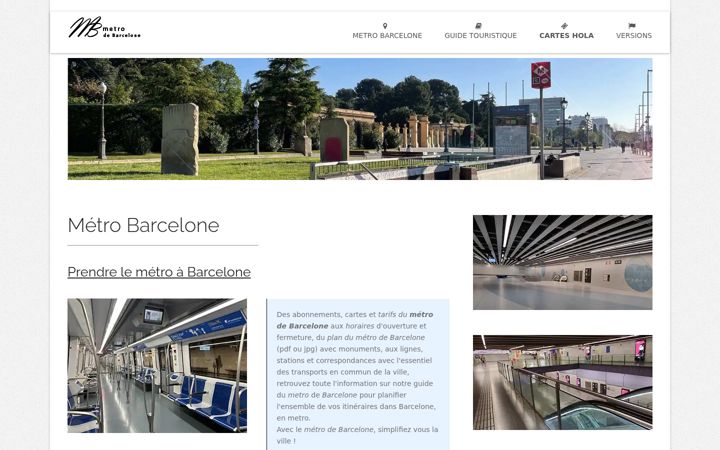Select the CARTES HOLA menu item

566,35
